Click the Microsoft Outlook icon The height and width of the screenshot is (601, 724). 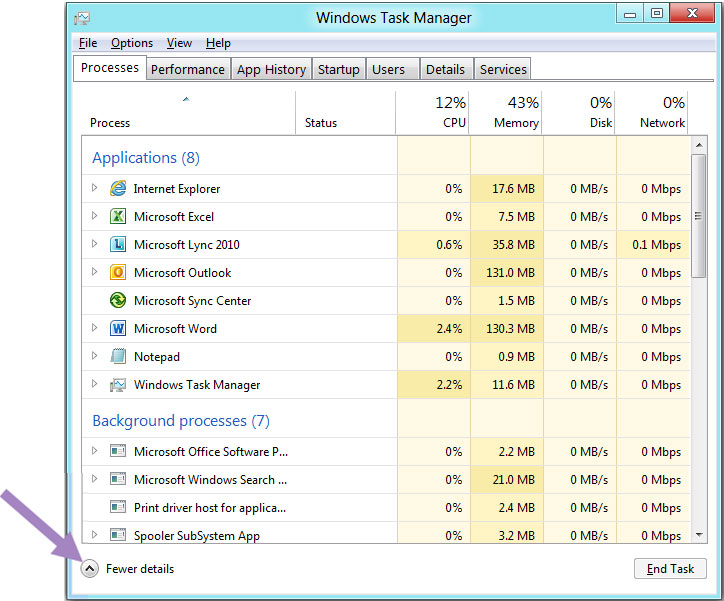[118, 272]
